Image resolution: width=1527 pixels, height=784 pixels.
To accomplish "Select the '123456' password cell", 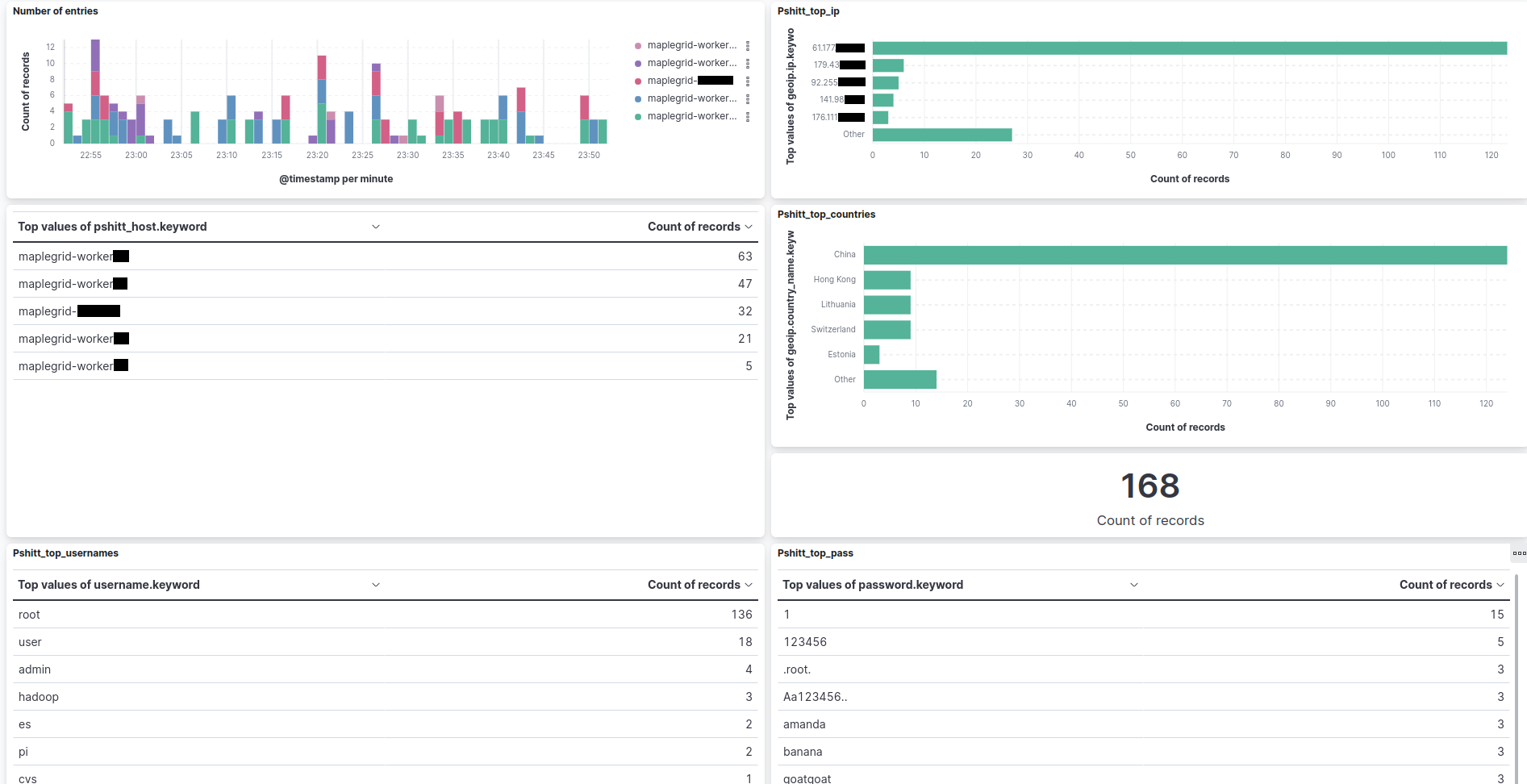I will point(805,642).
